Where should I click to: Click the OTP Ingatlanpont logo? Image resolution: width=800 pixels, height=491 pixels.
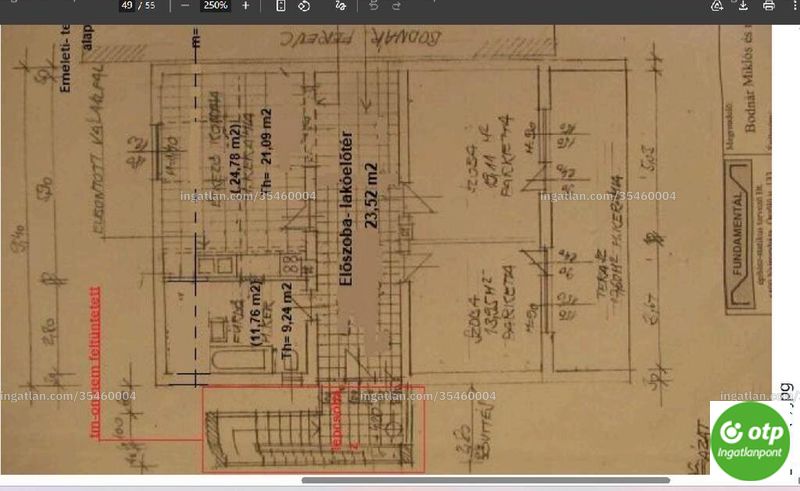click(x=749, y=441)
